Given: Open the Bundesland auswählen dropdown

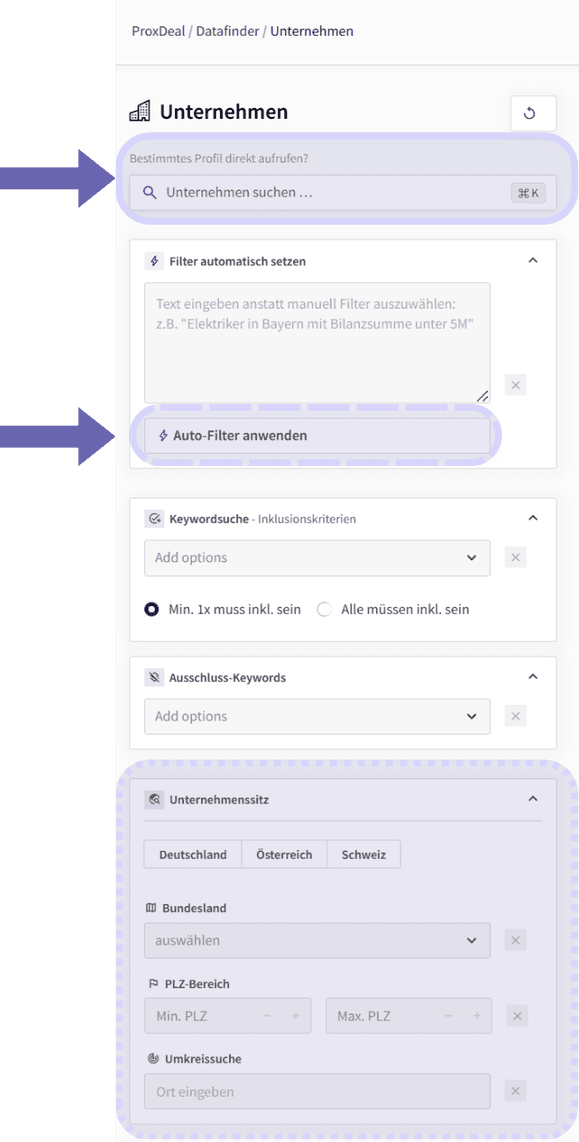Looking at the screenshot, I should (317, 940).
